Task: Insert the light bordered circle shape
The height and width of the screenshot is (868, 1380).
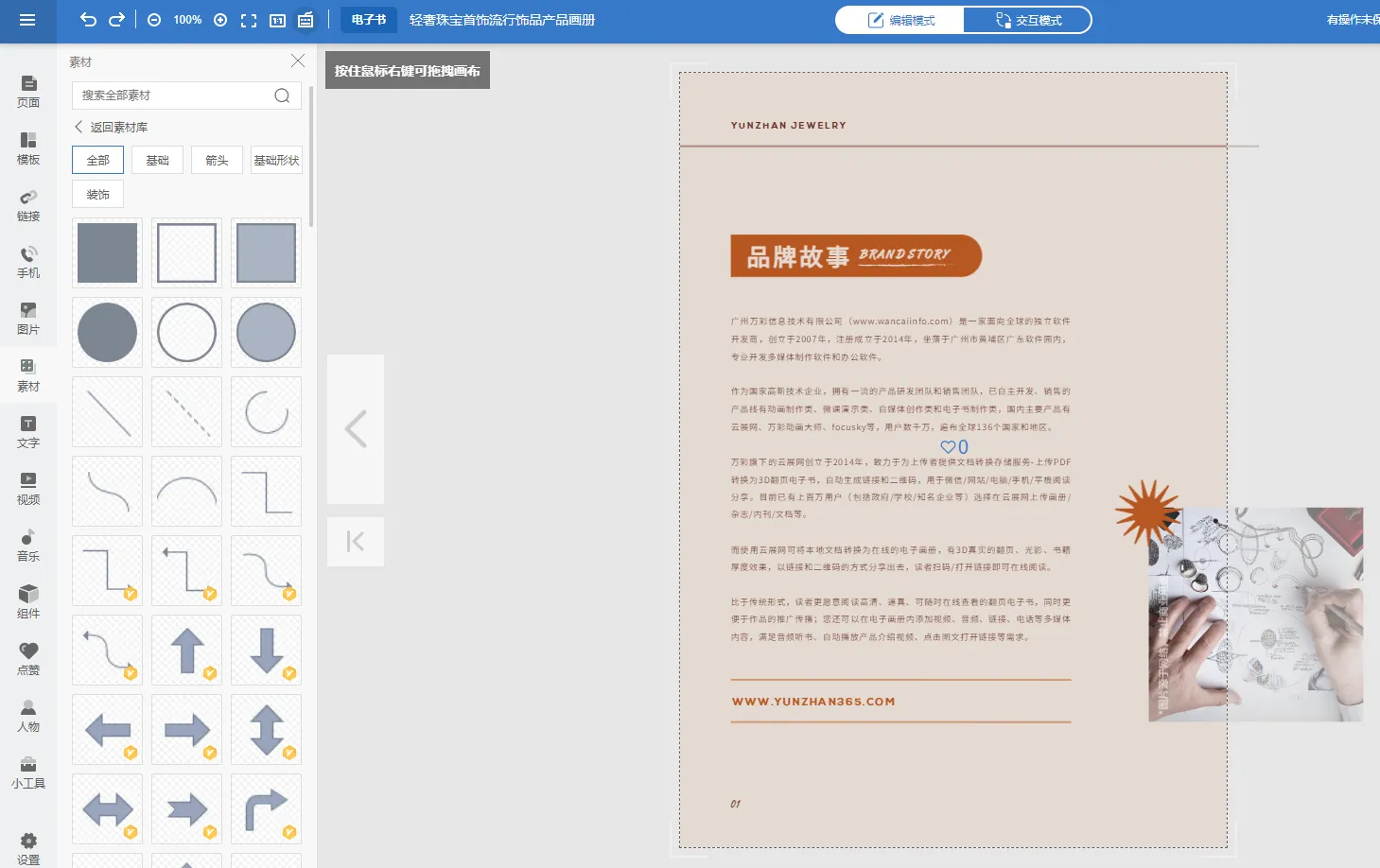Action: (x=266, y=332)
